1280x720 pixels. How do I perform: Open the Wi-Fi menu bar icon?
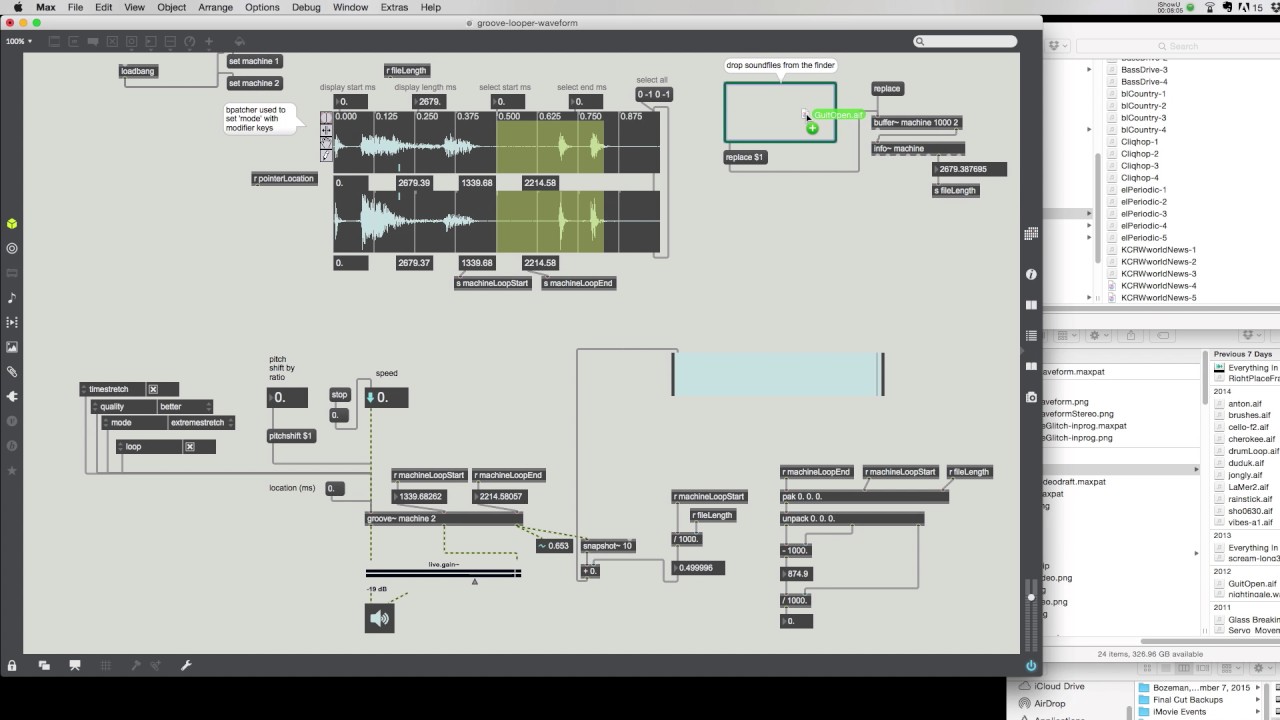(x=1210, y=7)
